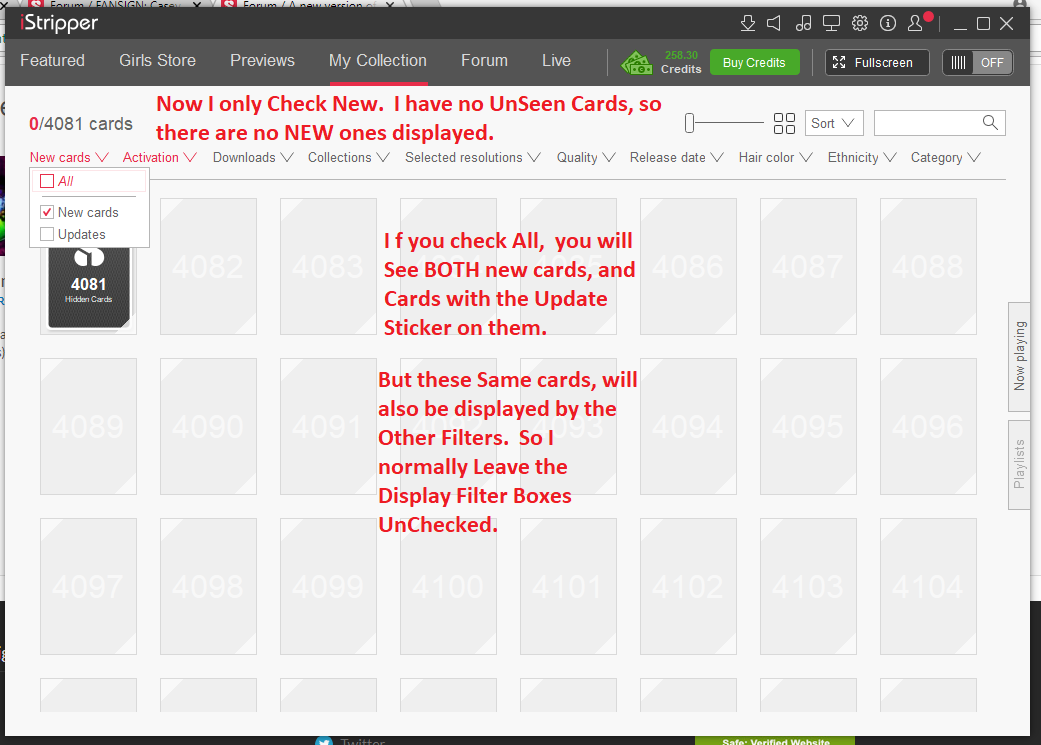The width and height of the screenshot is (1041, 745).
Task: Open the Playlists side panel
Action: pyautogui.click(x=1019, y=465)
